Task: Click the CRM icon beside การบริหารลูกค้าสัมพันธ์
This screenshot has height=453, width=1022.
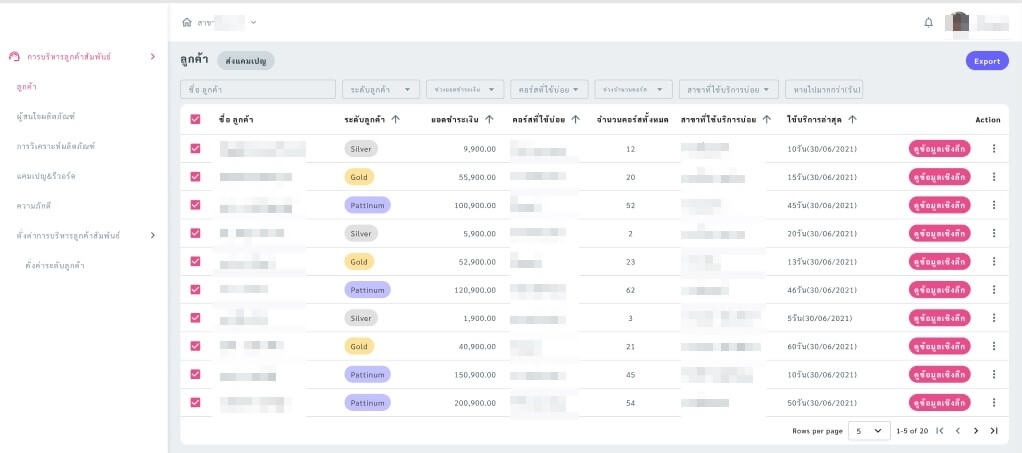Action: click(x=14, y=57)
